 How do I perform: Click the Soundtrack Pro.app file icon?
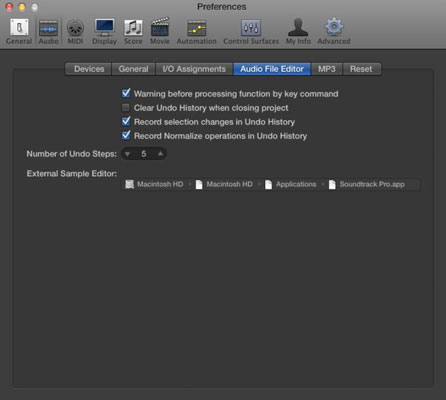pyautogui.click(x=332, y=184)
